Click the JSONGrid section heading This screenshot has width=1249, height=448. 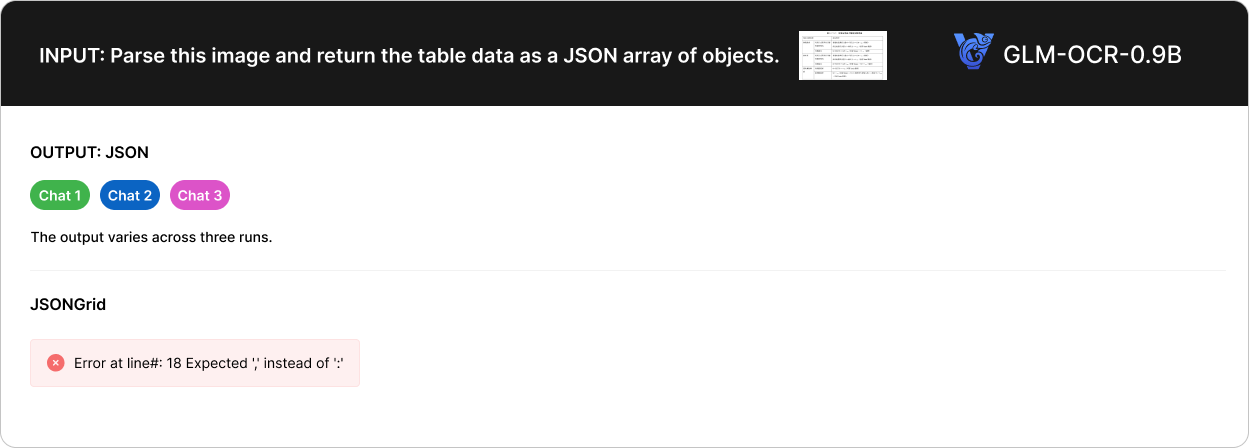(68, 304)
